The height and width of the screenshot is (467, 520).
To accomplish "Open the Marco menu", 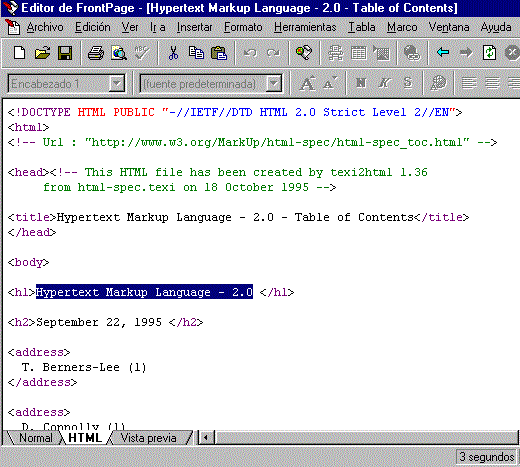I will 402,27.
